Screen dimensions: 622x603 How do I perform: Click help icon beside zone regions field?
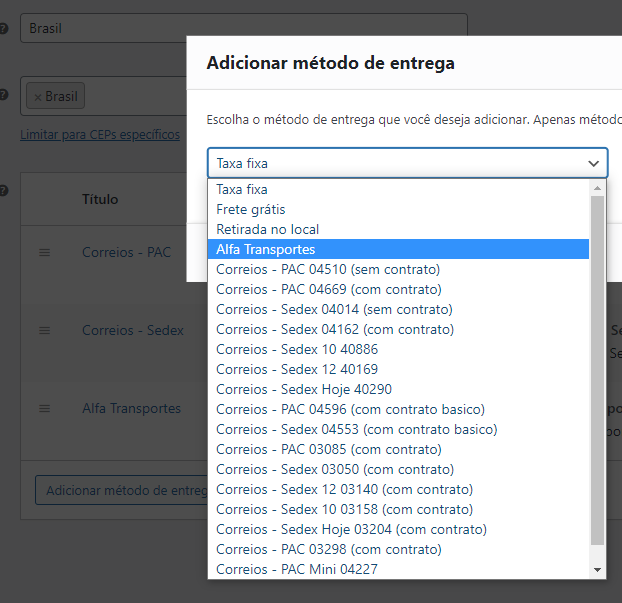[3, 95]
